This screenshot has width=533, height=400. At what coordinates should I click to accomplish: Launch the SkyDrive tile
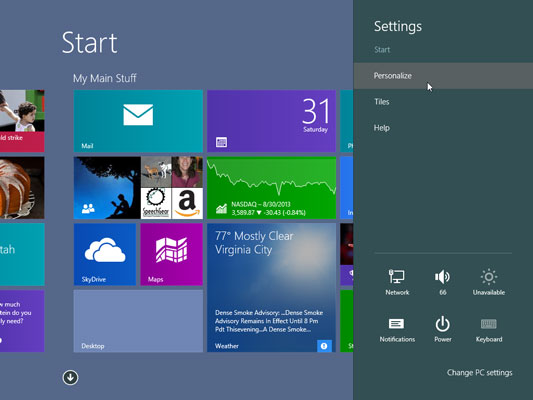[x=105, y=254]
